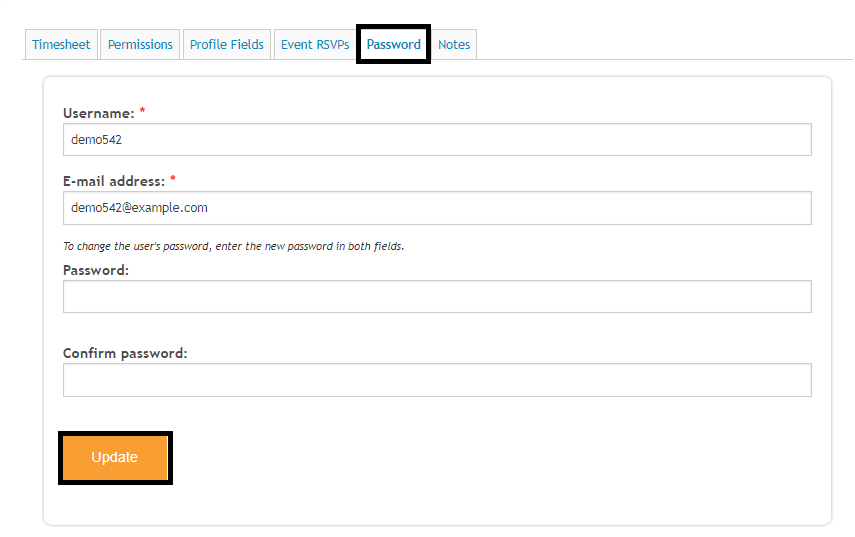Click the Confirm password: label
855x537 pixels.
point(125,353)
